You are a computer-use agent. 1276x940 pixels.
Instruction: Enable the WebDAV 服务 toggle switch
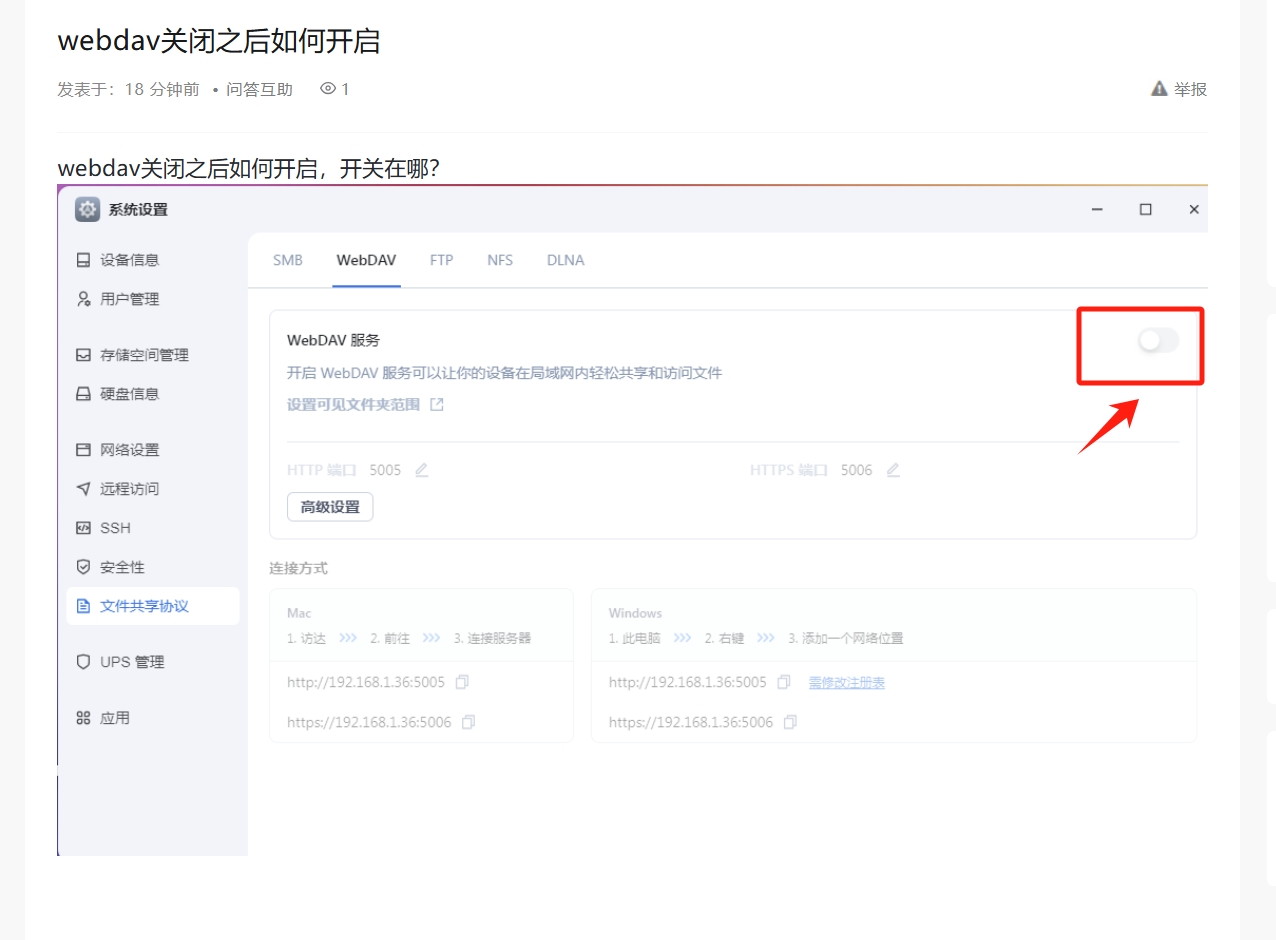click(1158, 341)
